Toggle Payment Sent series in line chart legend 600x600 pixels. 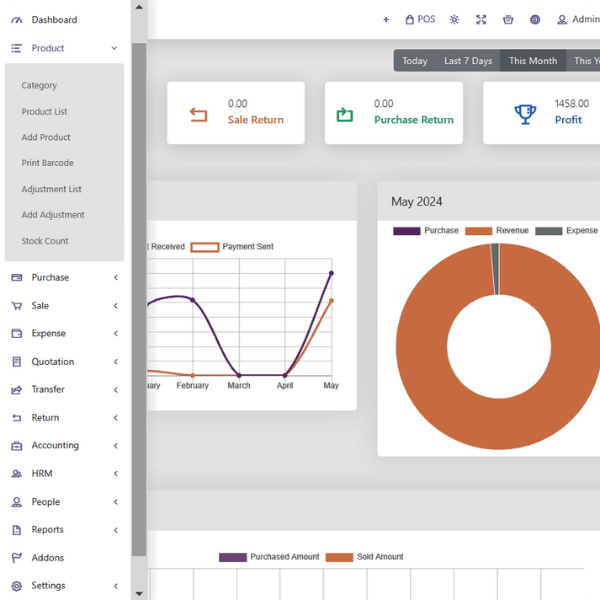(232, 246)
